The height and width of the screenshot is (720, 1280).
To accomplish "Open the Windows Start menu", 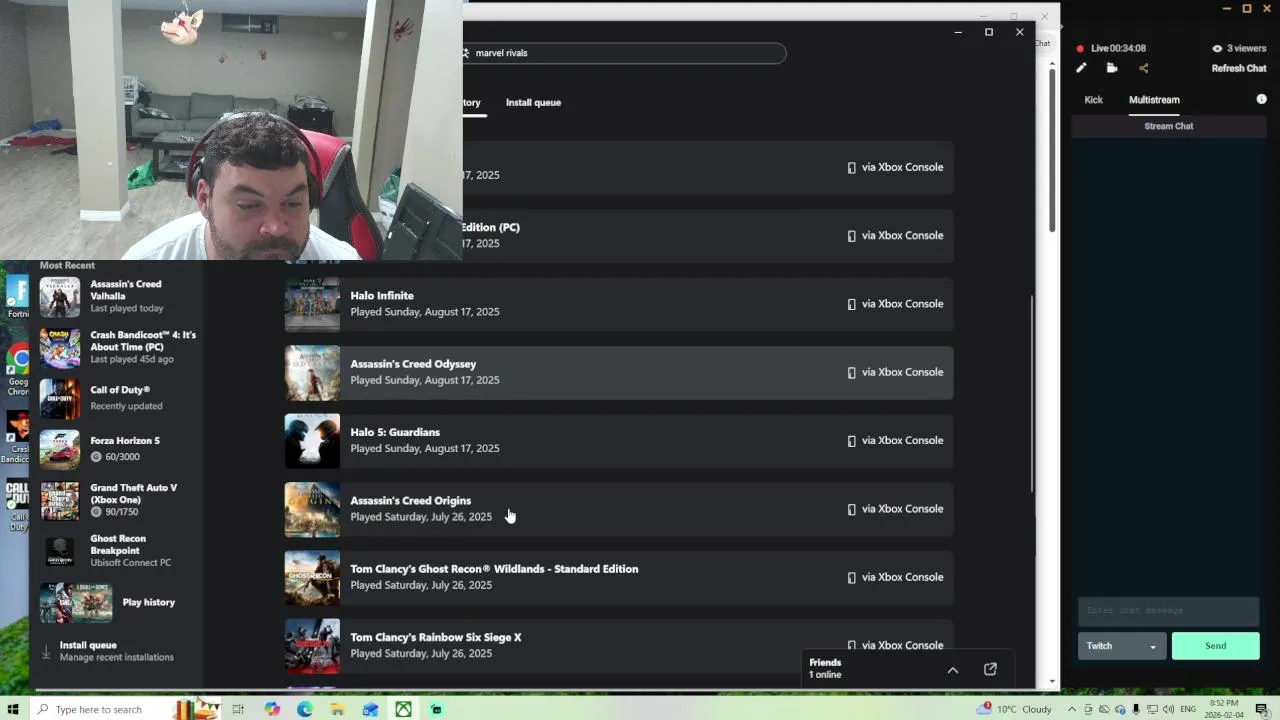I will coord(14,709).
